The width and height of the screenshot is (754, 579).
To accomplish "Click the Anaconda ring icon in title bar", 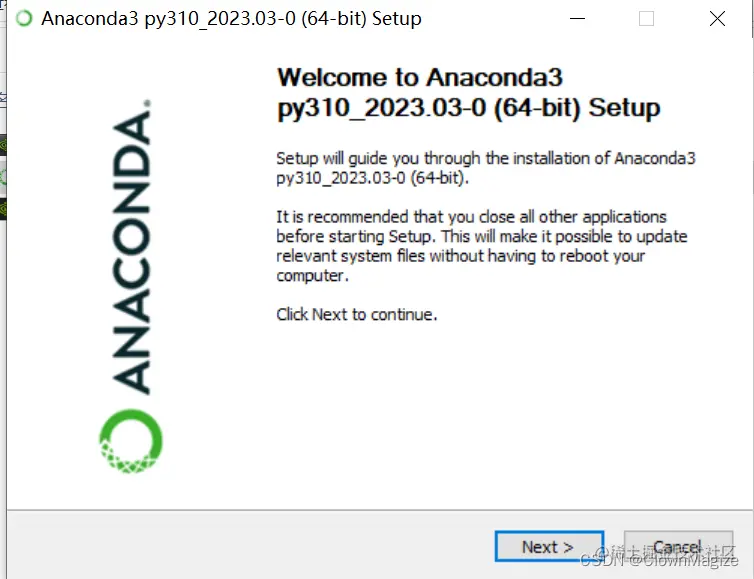I will click(x=24, y=18).
